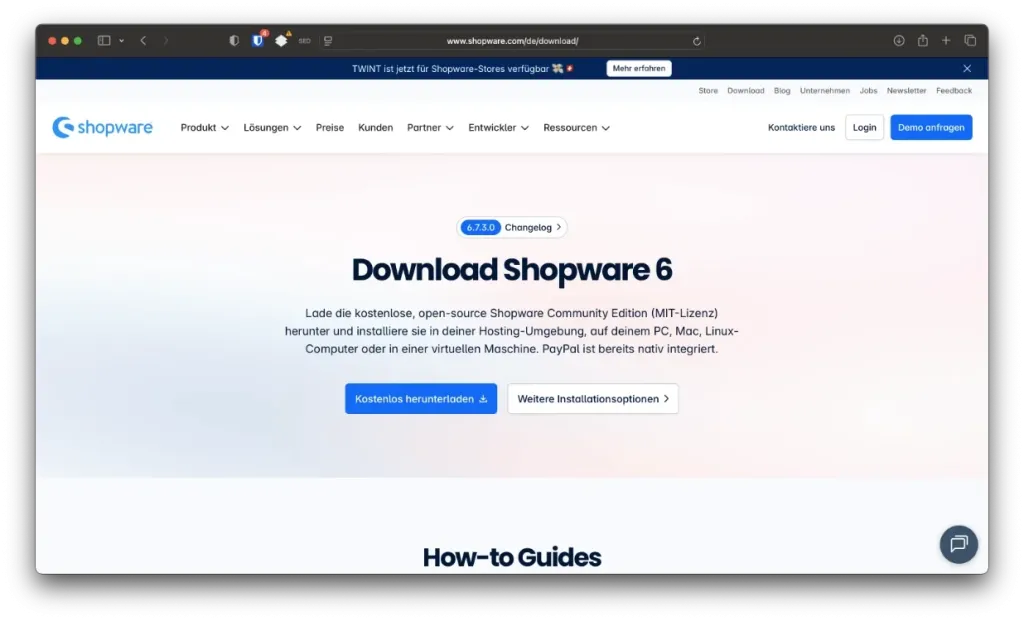Dismiss the TWINT banner with the X
This screenshot has height=621, width=1024.
966,68
